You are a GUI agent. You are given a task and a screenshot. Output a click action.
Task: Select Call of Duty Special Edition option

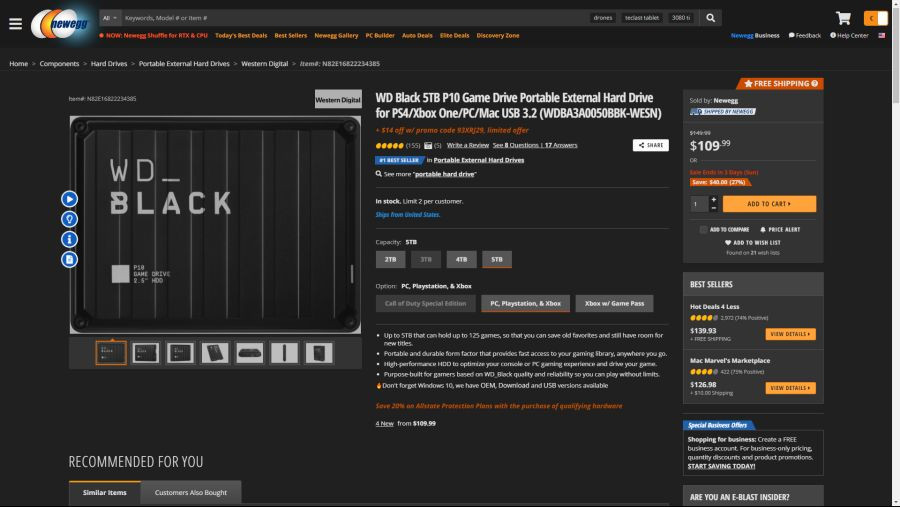[x=425, y=304]
